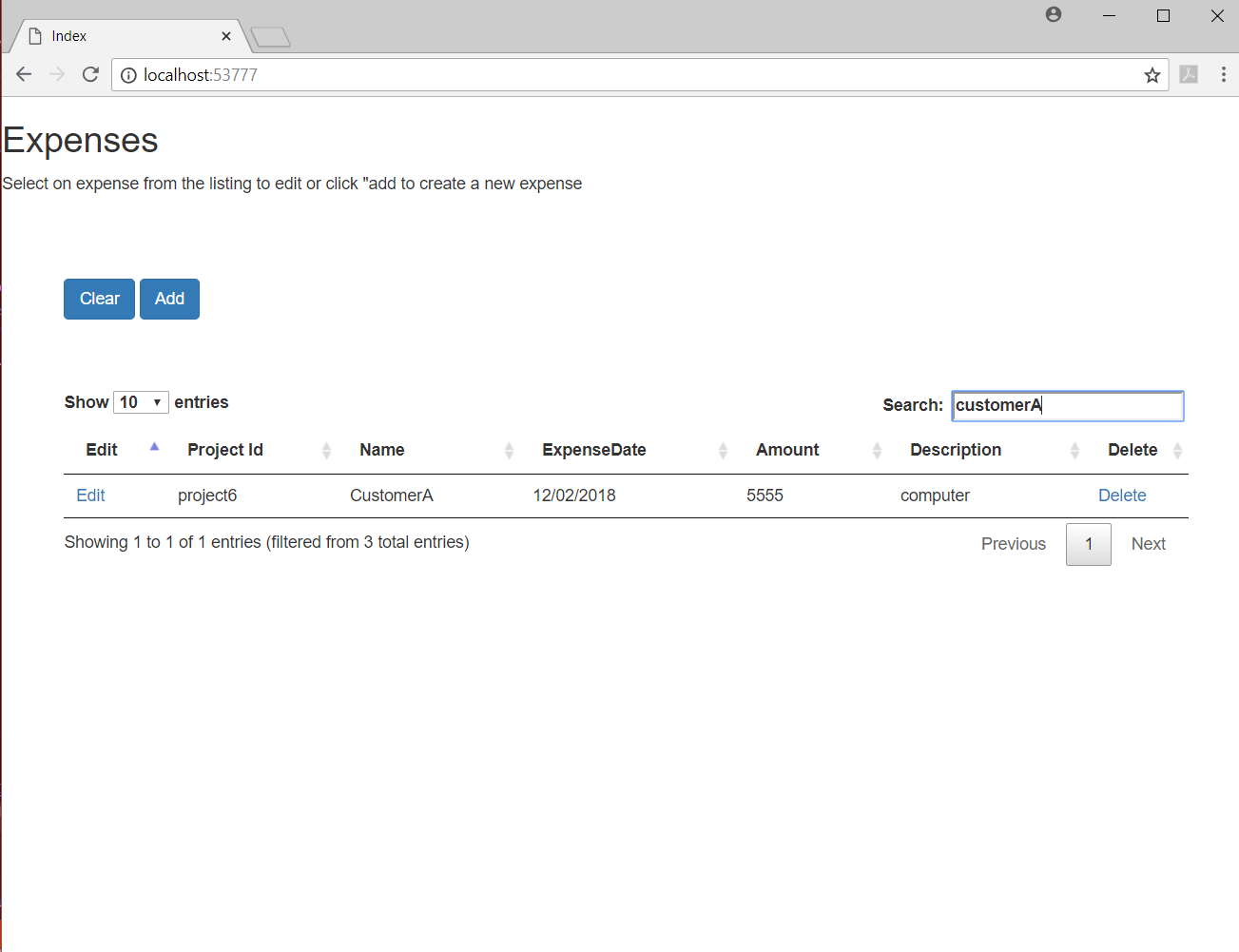
Task: Click the sort chevron on Description column
Action: [x=1075, y=450]
